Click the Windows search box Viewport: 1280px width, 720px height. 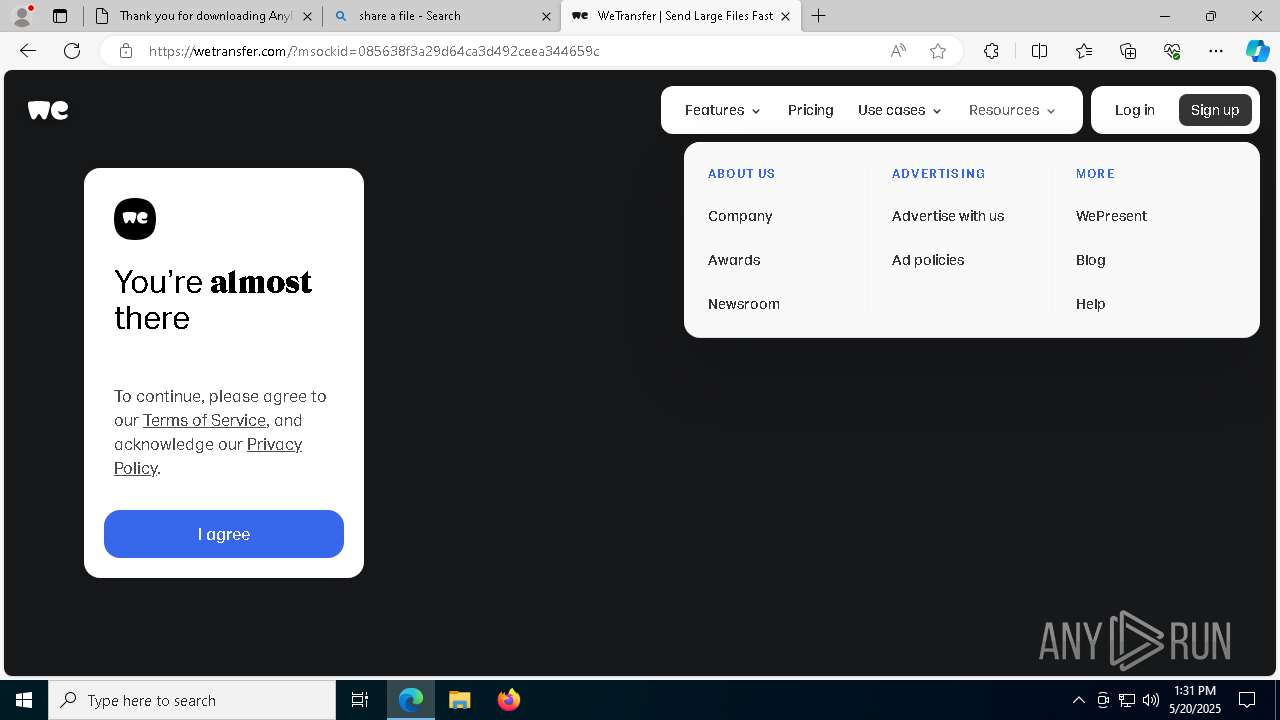[x=192, y=700]
